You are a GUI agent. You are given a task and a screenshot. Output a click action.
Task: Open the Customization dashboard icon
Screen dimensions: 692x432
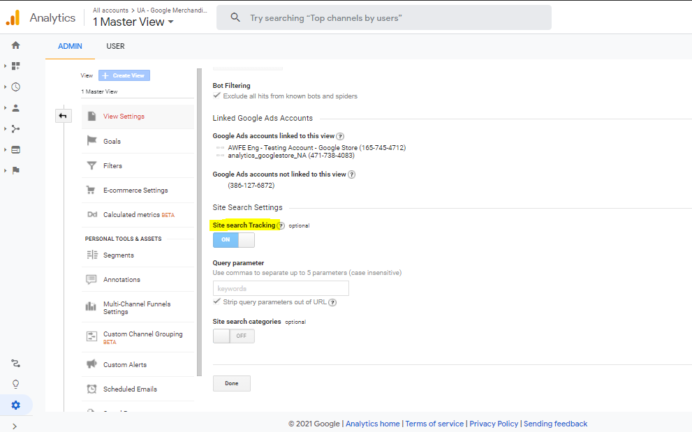(16, 66)
